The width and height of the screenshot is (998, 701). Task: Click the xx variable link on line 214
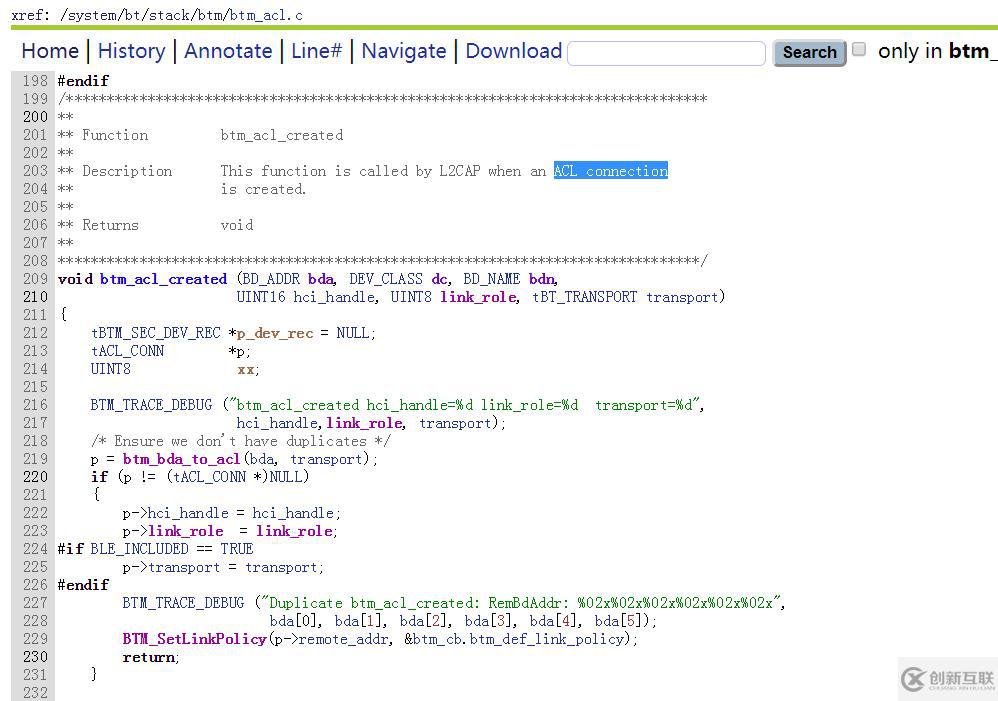245,369
